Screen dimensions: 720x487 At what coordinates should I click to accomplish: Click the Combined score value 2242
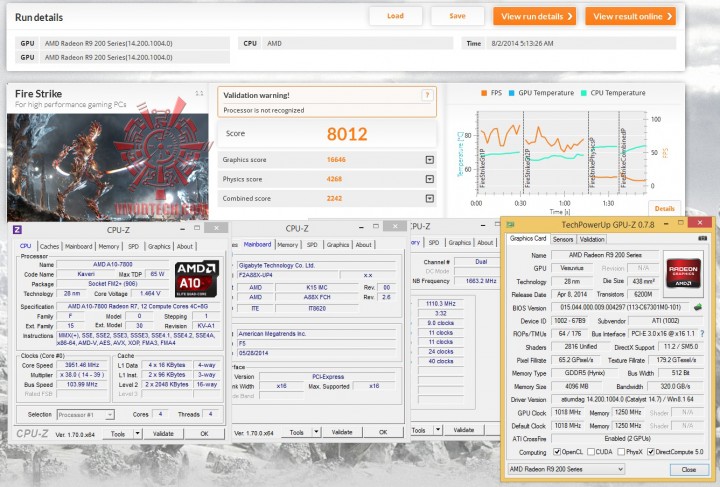tap(334, 198)
